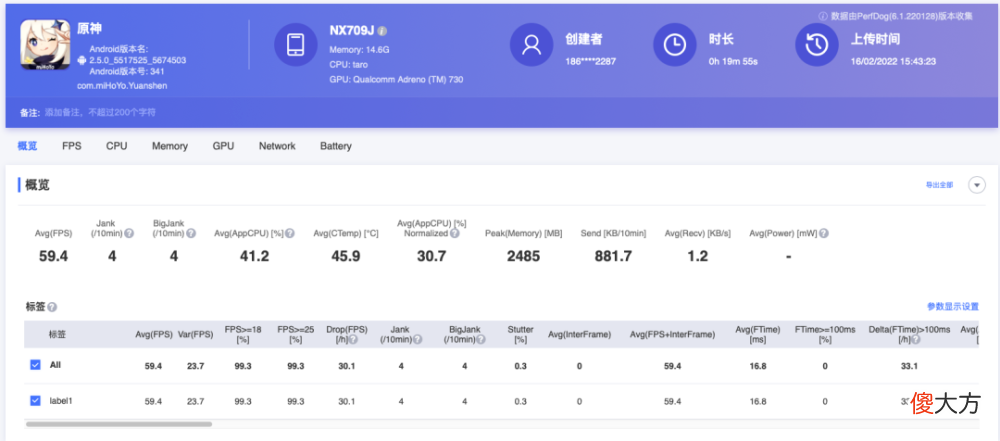Image resolution: width=1000 pixels, height=441 pixels.
Task: Click Avg(CTemp) value 45.9
Action: coord(346,257)
